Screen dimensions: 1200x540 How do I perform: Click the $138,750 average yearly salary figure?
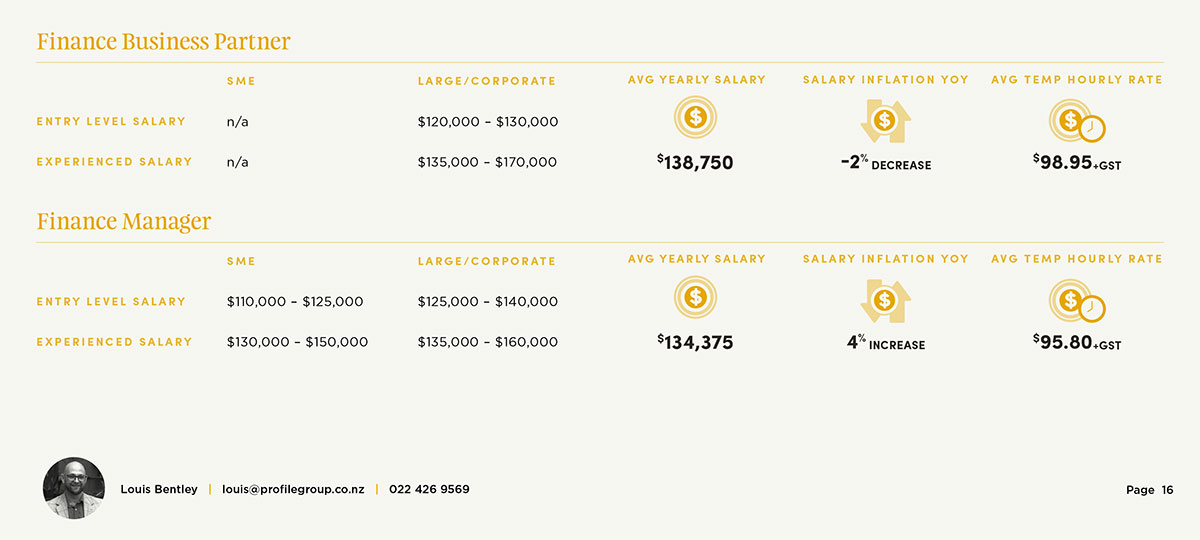click(695, 162)
